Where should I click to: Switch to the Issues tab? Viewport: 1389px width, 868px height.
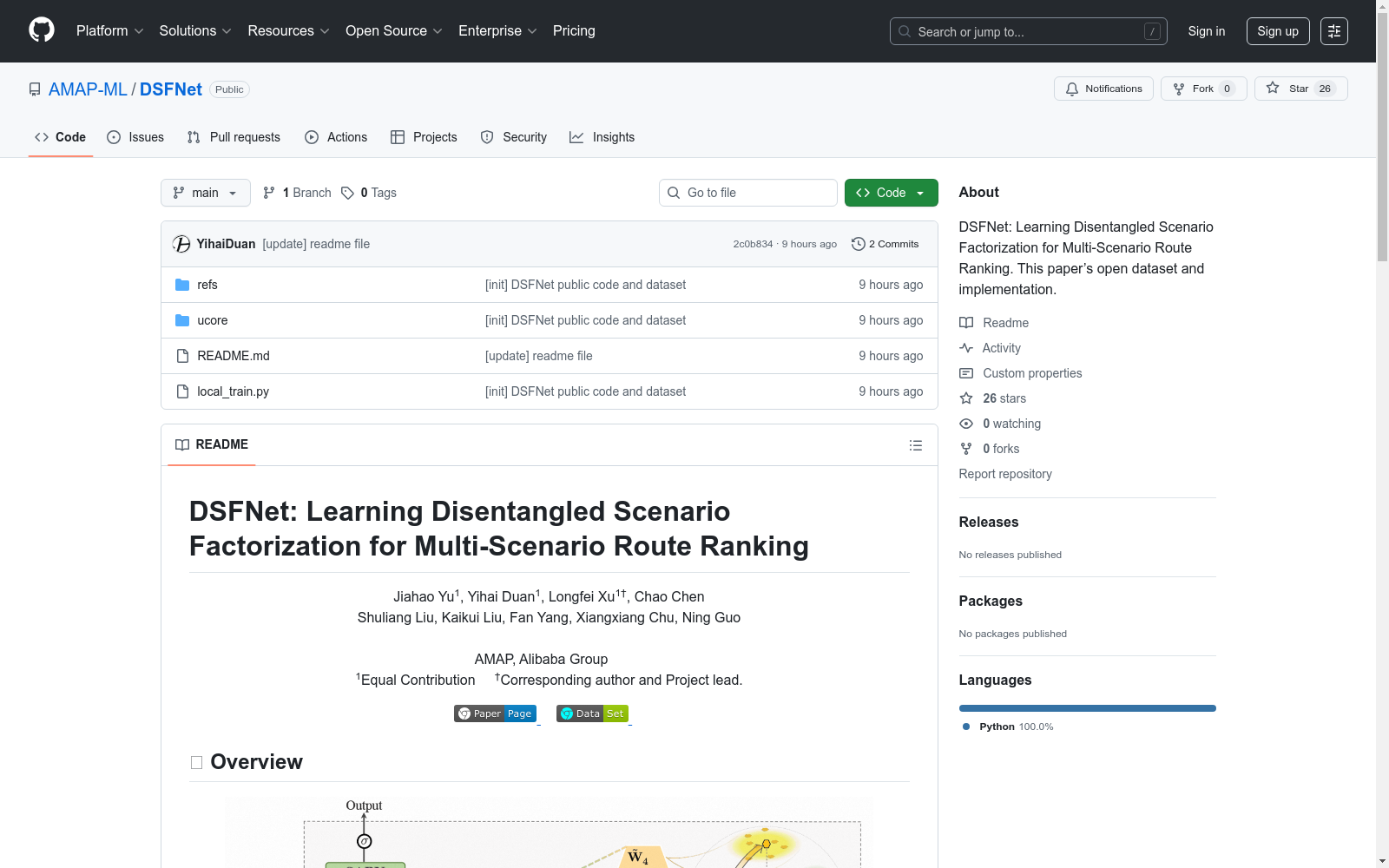point(135,137)
